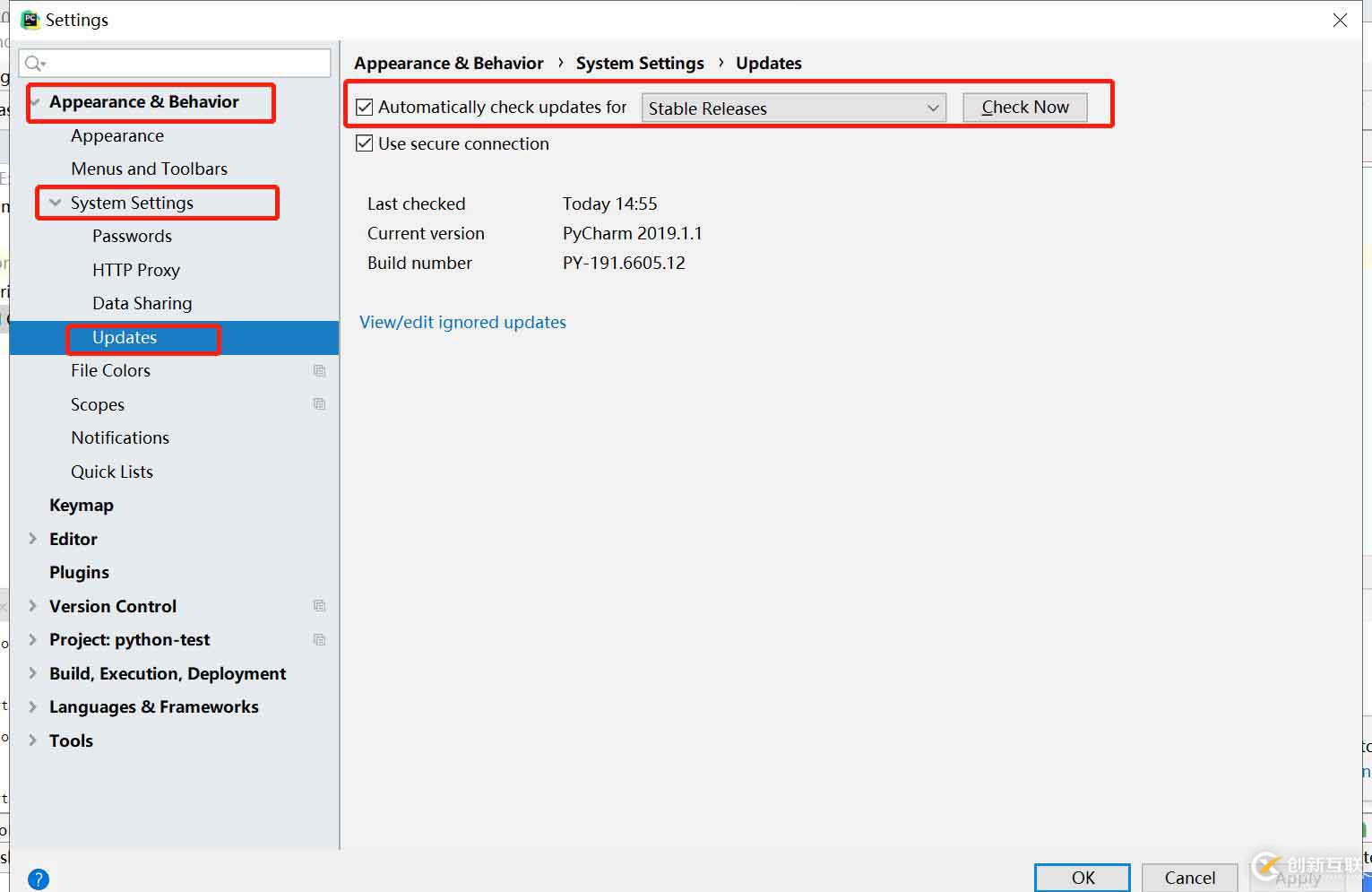1372x892 pixels.
Task: Open the View/edit ignored updates link
Action: coord(462,322)
